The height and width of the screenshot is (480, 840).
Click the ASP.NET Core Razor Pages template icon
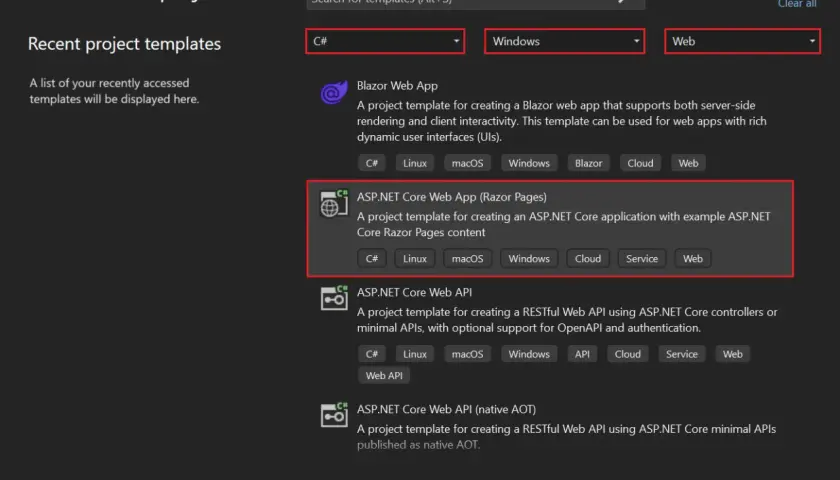tap(334, 204)
